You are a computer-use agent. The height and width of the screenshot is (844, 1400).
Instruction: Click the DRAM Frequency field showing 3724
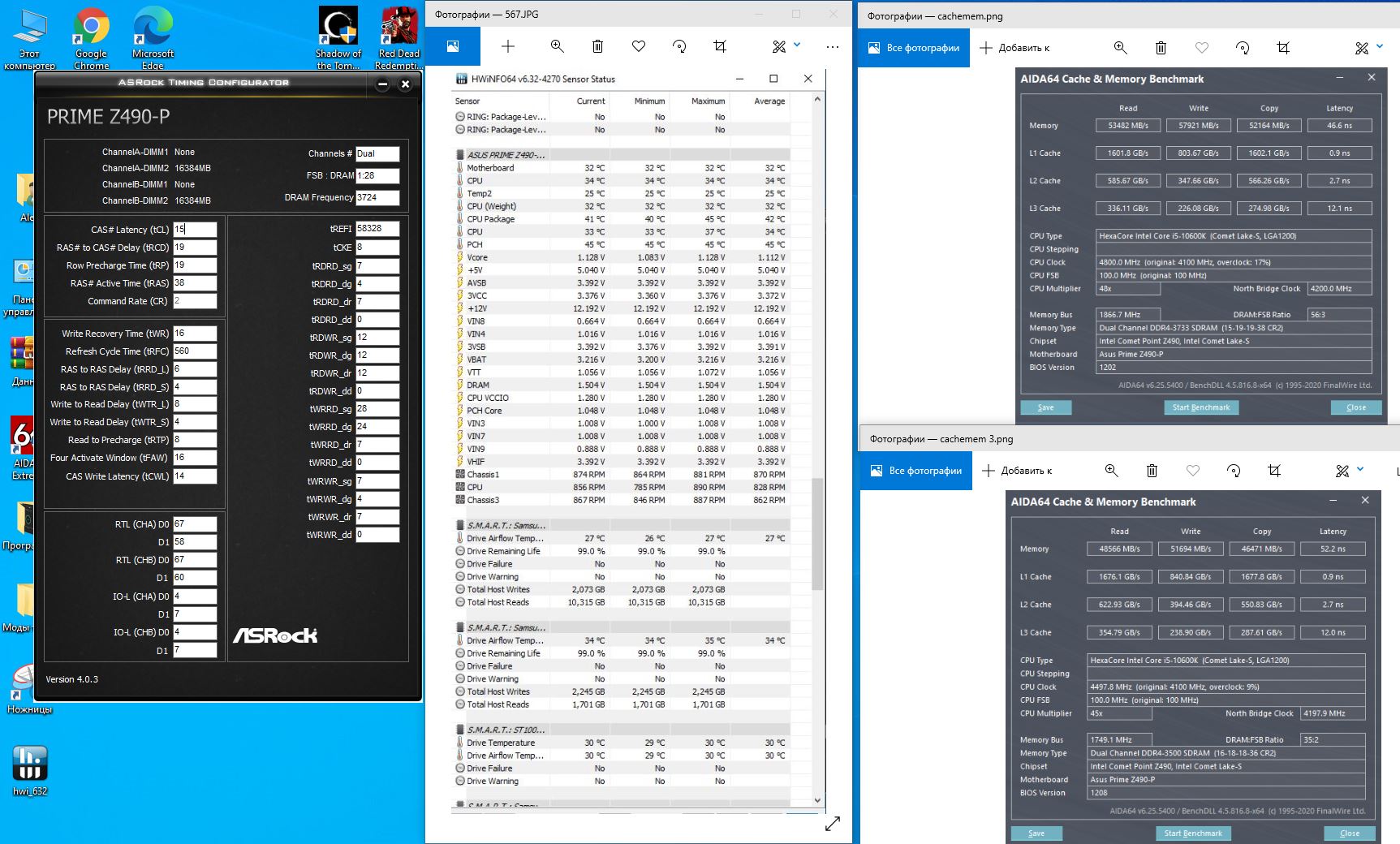tap(377, 197)
